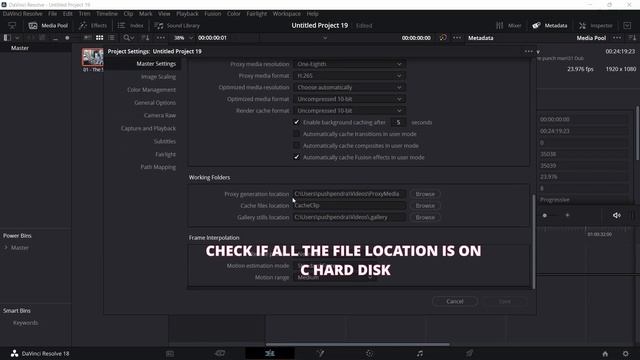Click the Gallery stills location path field
Screen dimensions: 640x360
click(349, 217)
